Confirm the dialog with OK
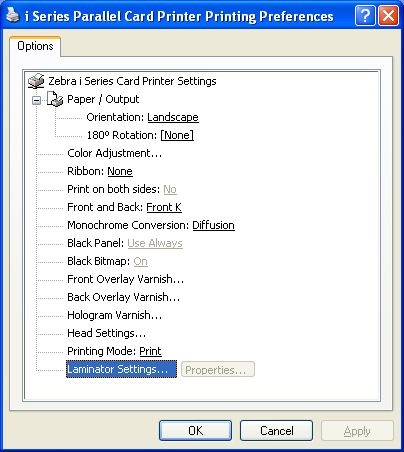The image size is (404, 452). click(x=195, y=430)
